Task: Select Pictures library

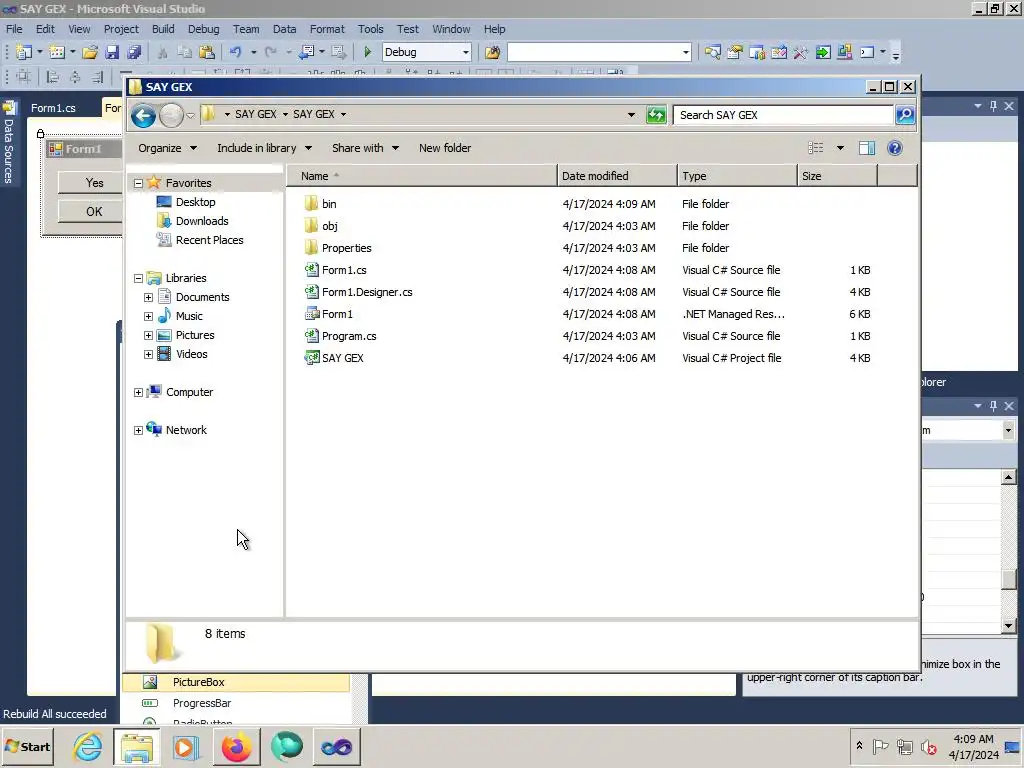Action: point(186,335)
